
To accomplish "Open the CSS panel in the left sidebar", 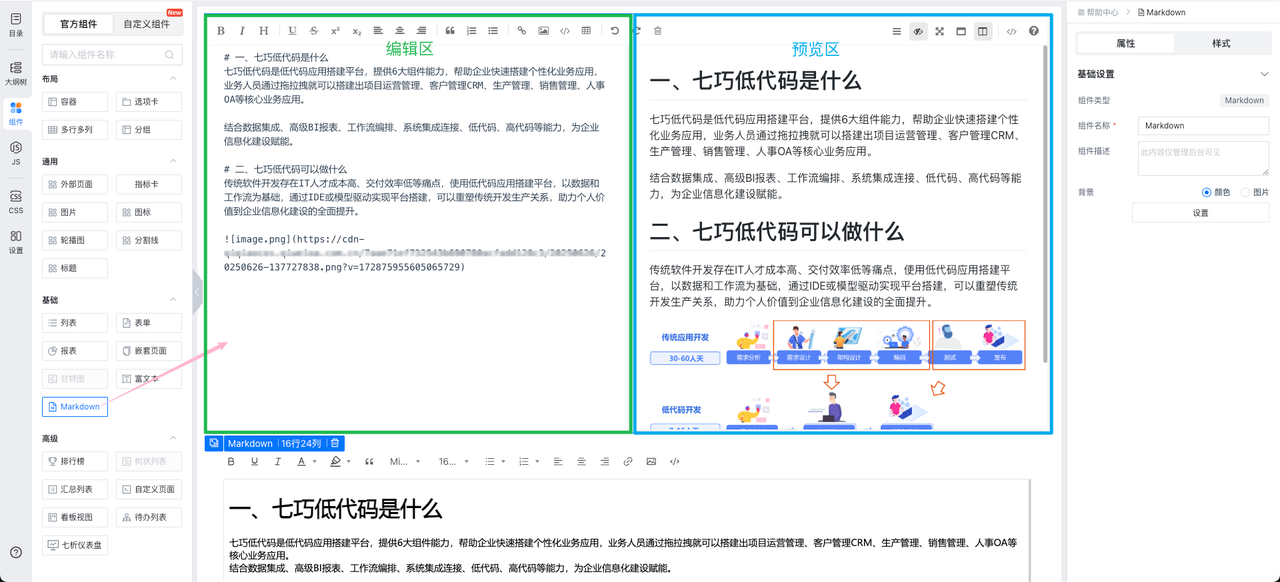I will point(15,201).
